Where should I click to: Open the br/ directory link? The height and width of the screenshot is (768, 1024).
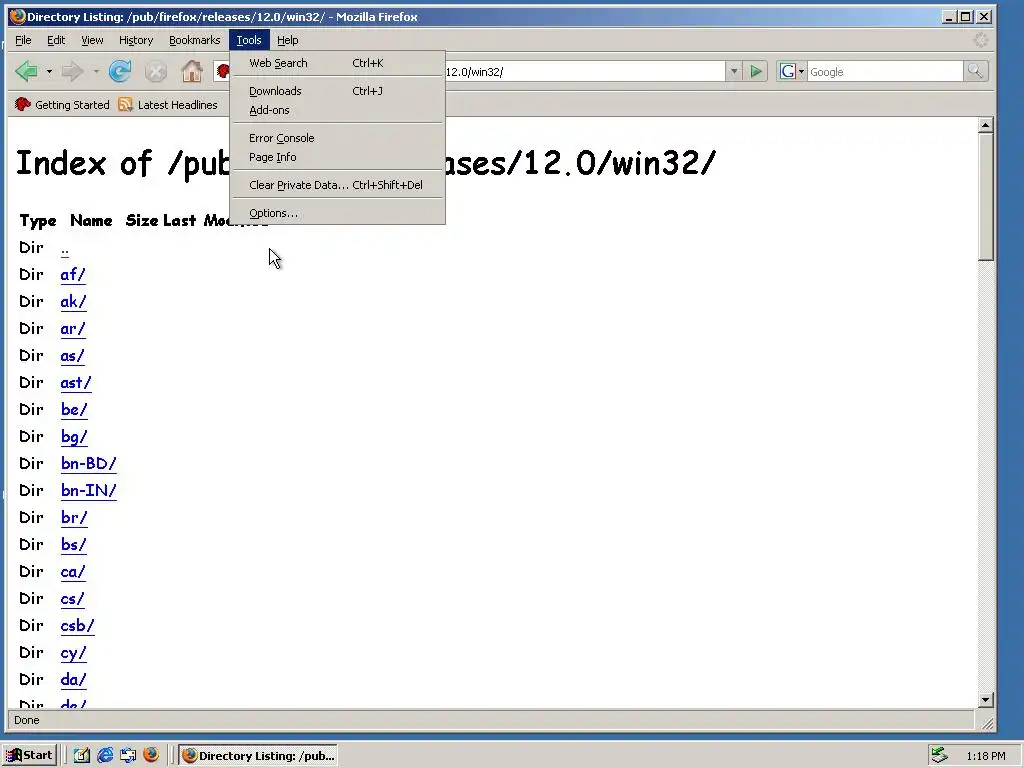point(74,518)
